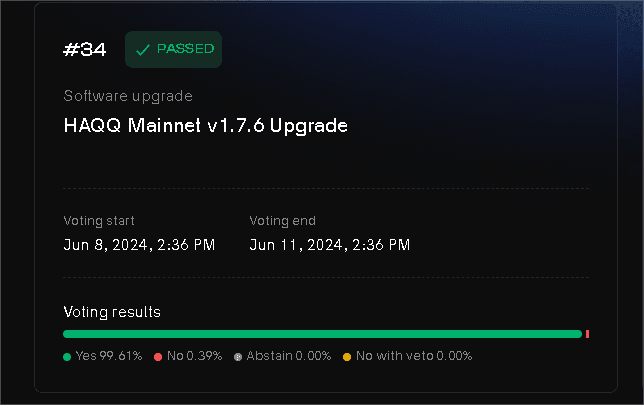This screenshot has height=405, width=644.
Task: Select the PASSED status badge
Action: [x=173, y=50]
